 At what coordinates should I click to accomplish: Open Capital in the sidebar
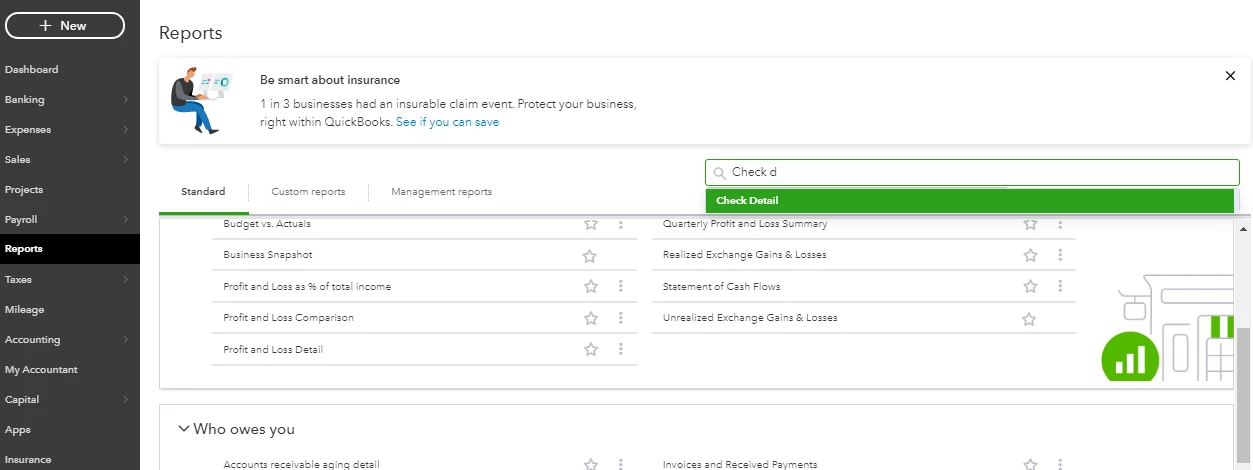22,400
